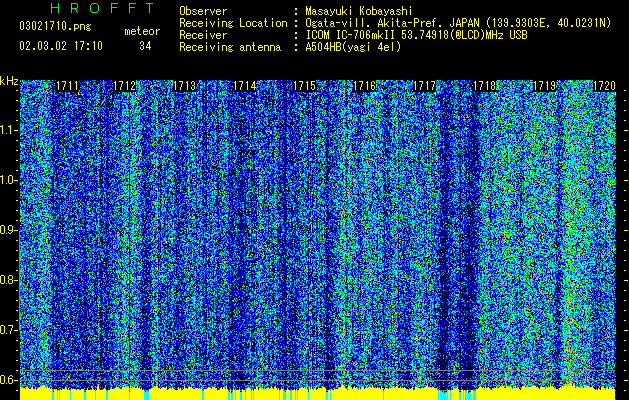The height and width of the screenshot is (400, 629).
Task: Click the meteor count value 34
Action: click(x=145, y=46)
